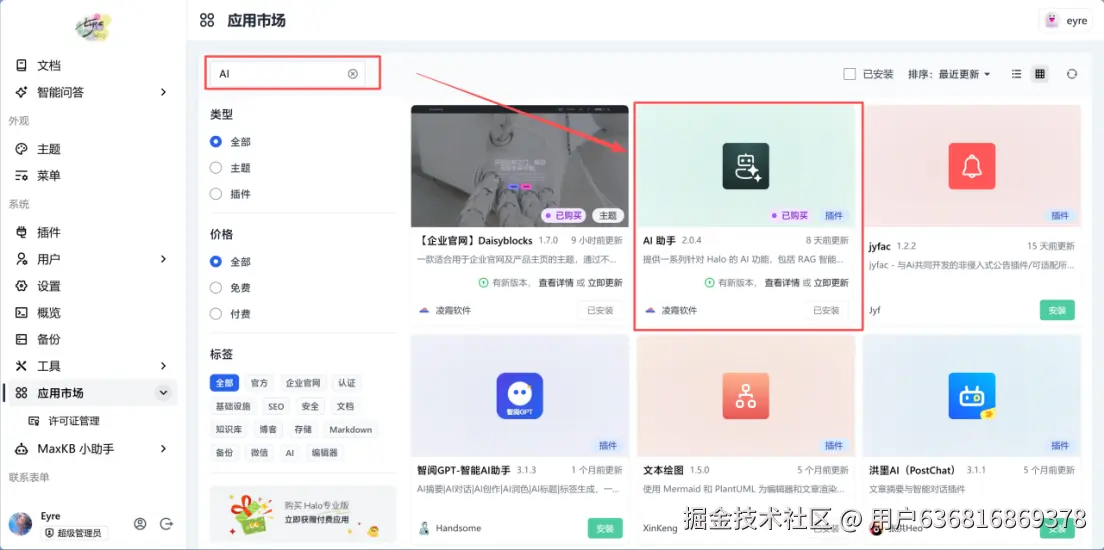Clear the AI search box text
Viewport: 1104px width, 550px height.
pos(353,73)
